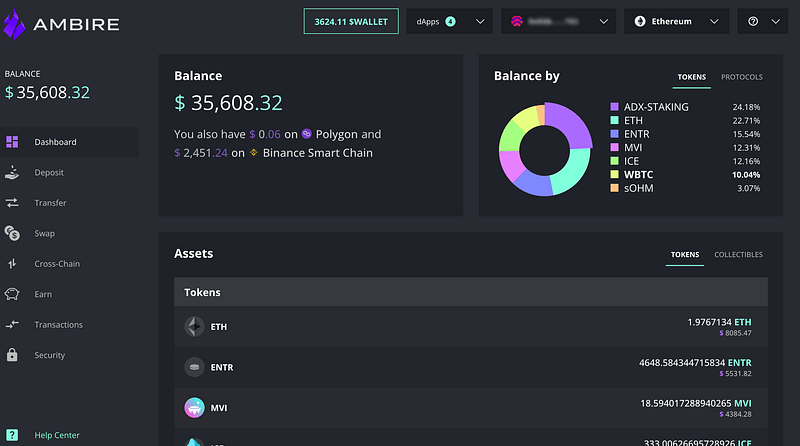The image size is (800, 446).
Task: Expand the account selector chevron
Action: tap(604, 21)
